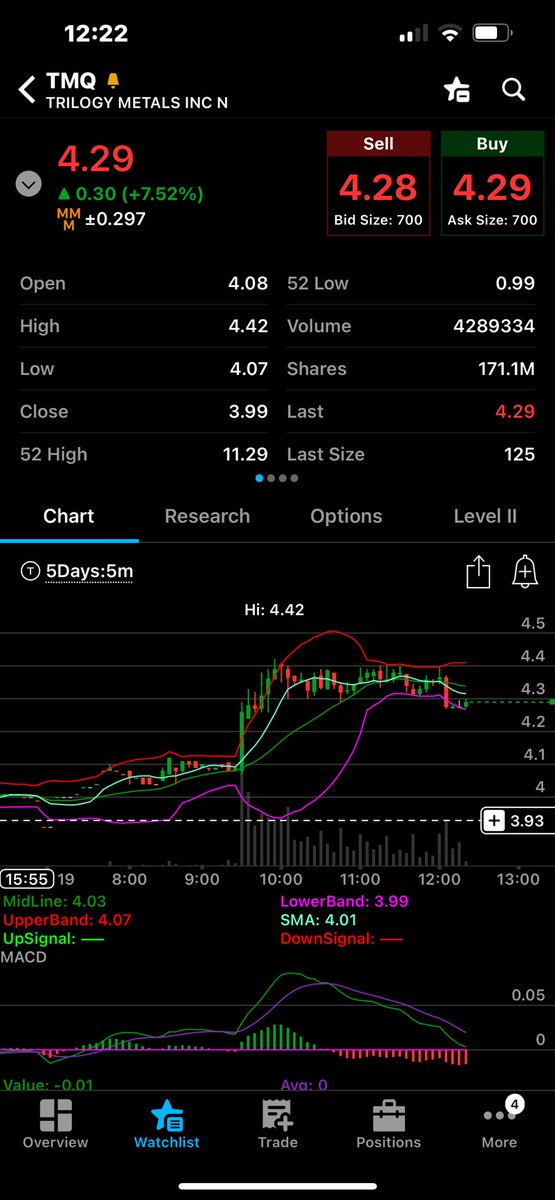Open the More menu tab

499,1125
